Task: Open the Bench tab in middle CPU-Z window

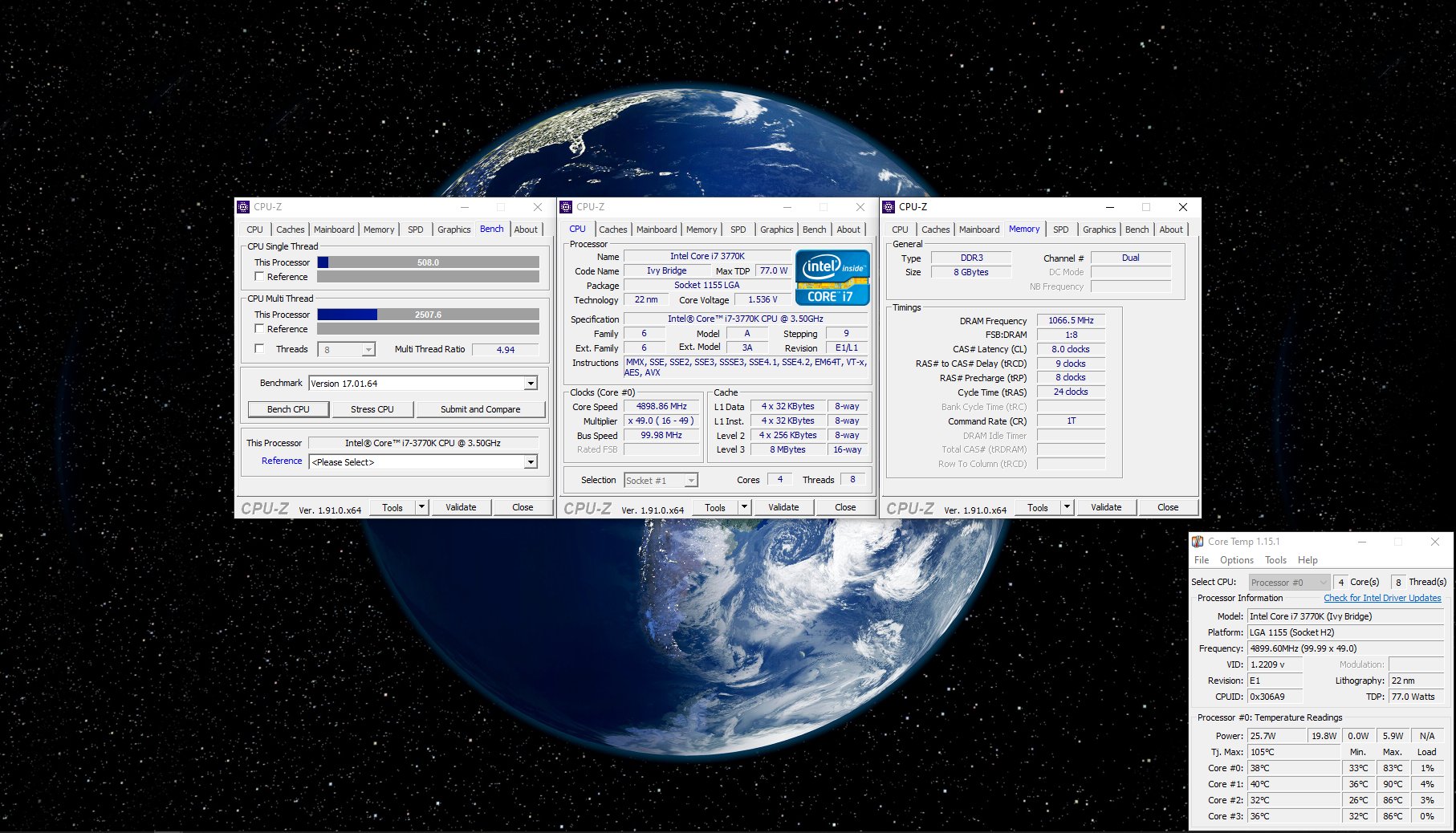Action: point(814,230)
